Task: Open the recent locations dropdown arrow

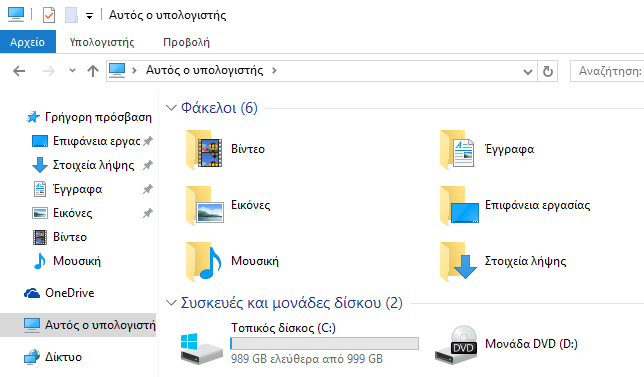Action: coord(72,71)
